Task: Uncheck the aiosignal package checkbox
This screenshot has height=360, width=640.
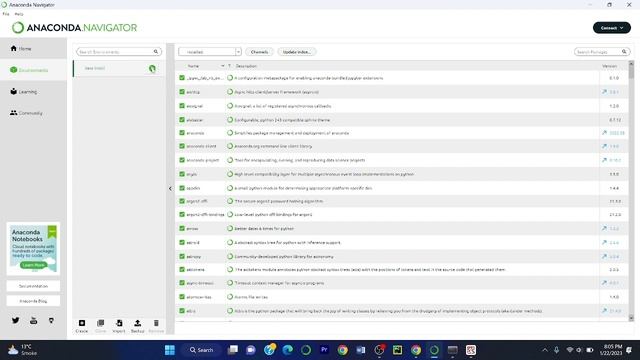Action: point(182,106)
